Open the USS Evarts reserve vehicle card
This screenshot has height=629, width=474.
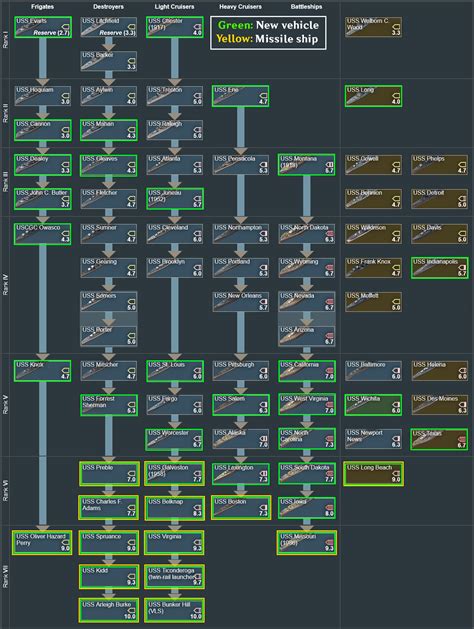pyautogui.click(x=43, y=27)
